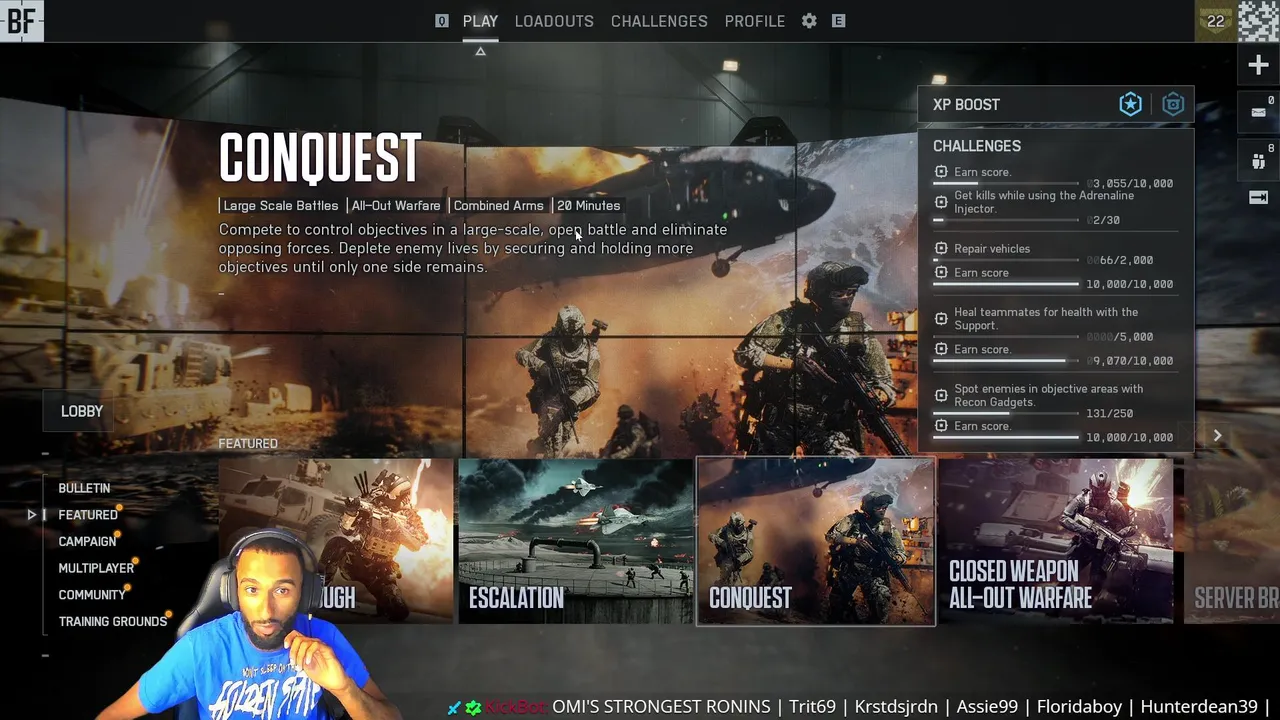Select the partially visible SERVER BROWSER card
This screenshot has height=720, width=1280.
tap(1231, 541)
